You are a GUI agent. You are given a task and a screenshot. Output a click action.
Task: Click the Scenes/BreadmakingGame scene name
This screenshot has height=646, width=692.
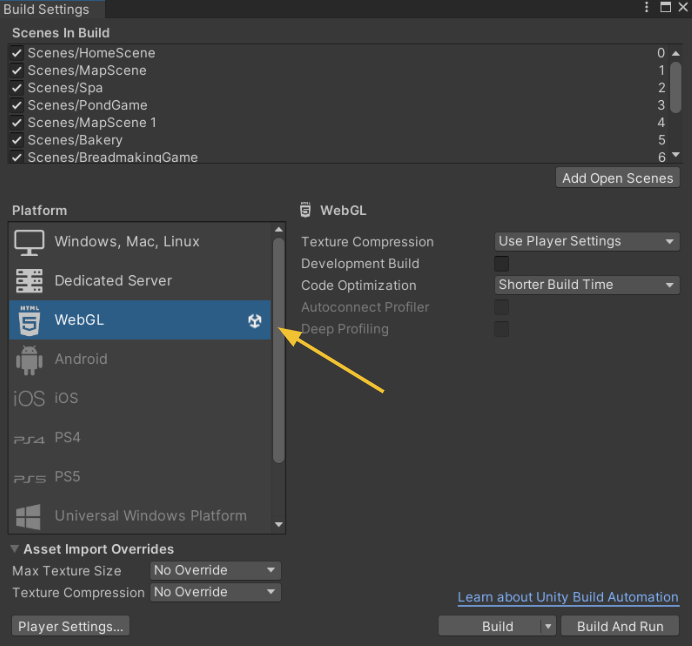click(113, 158)
